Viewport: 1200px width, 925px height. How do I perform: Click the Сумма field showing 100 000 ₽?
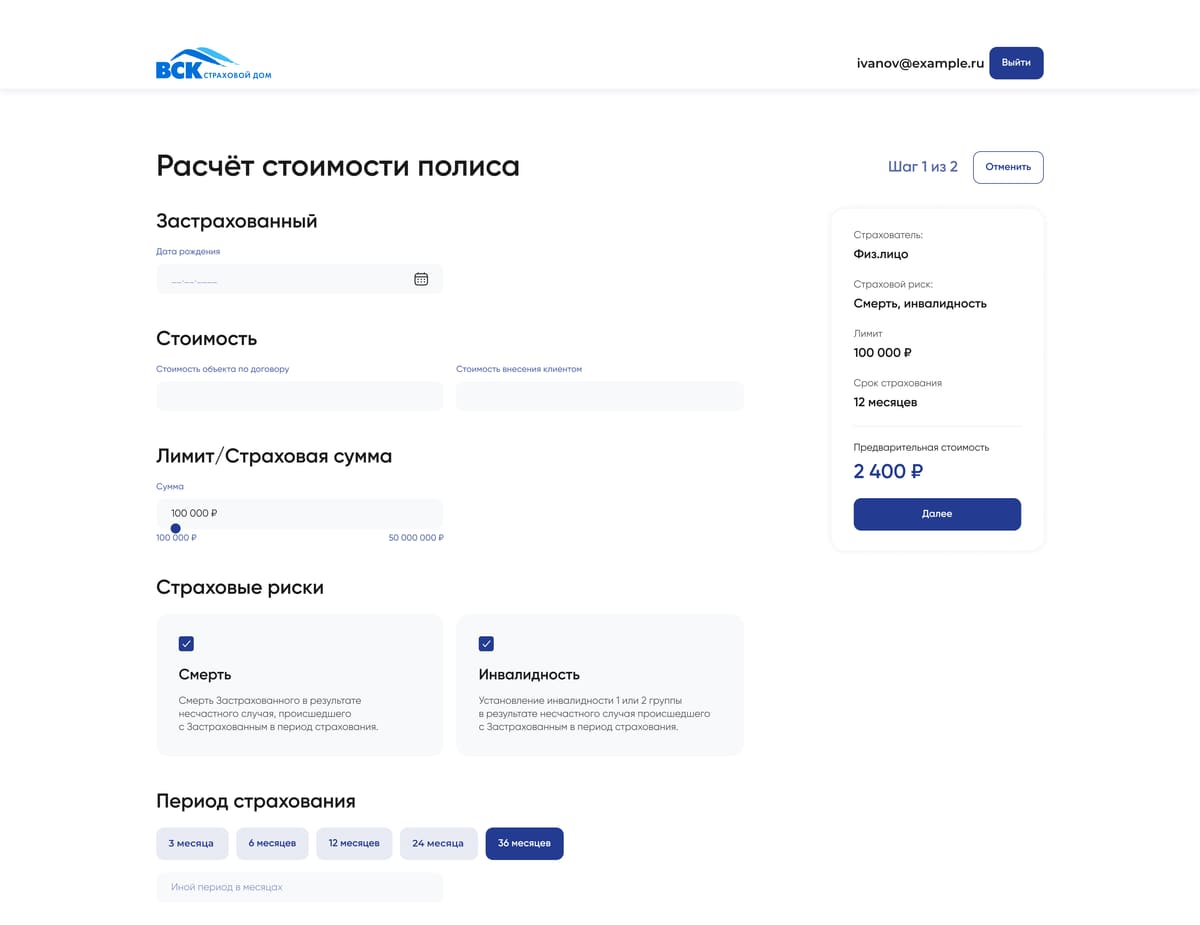point(299,513)
